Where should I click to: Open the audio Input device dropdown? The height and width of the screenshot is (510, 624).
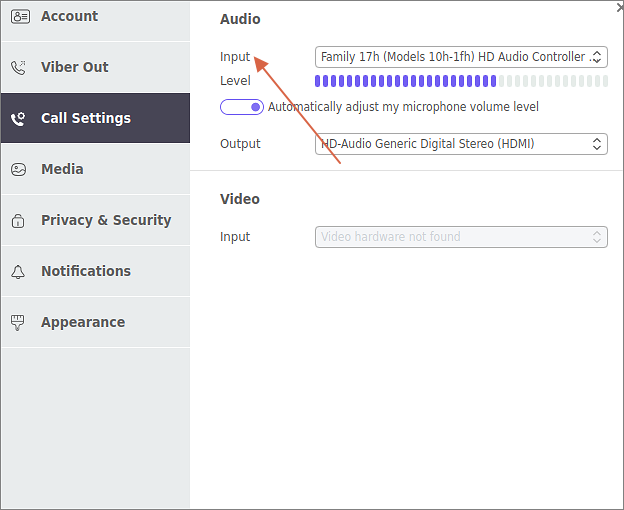[461, 57]
